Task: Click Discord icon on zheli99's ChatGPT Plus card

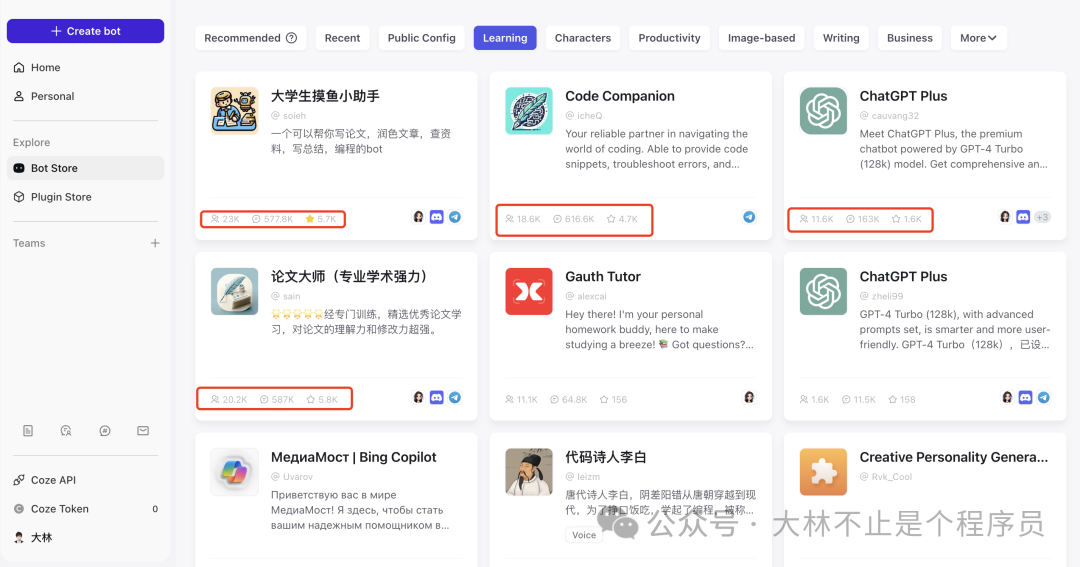Action: click(1026, 398)
